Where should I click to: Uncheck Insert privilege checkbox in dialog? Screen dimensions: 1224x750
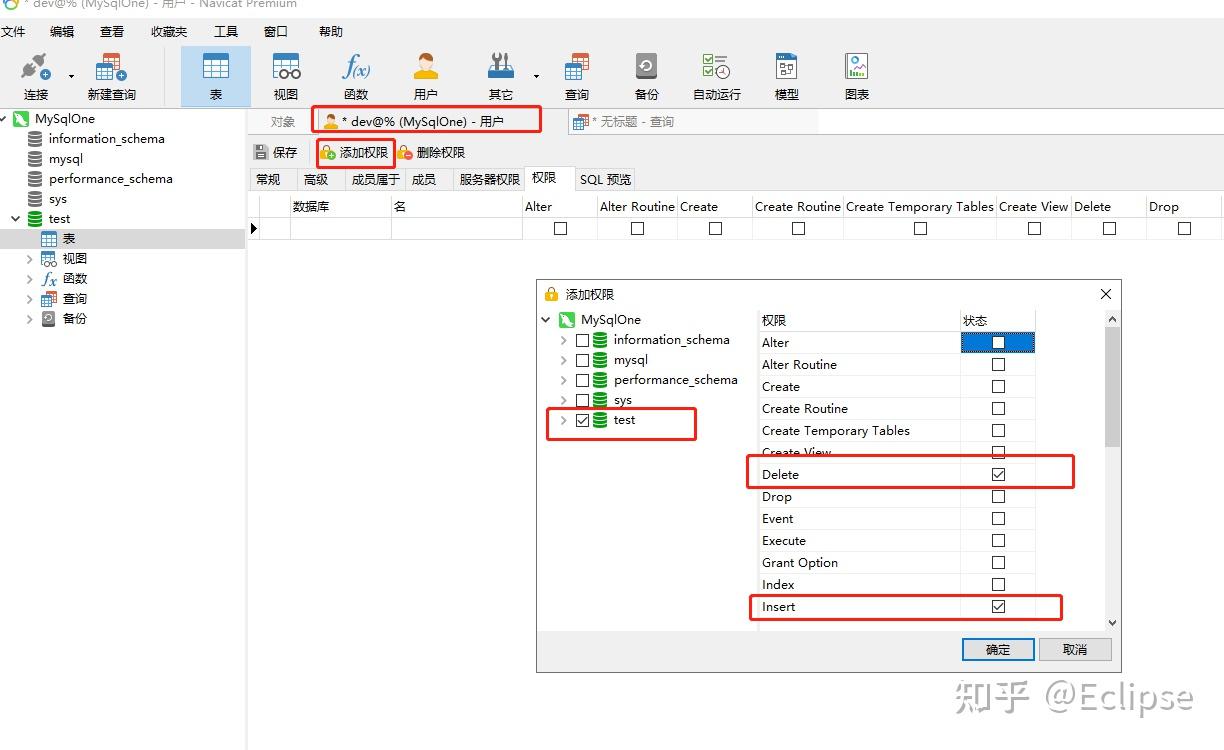[x=998, y=607]
